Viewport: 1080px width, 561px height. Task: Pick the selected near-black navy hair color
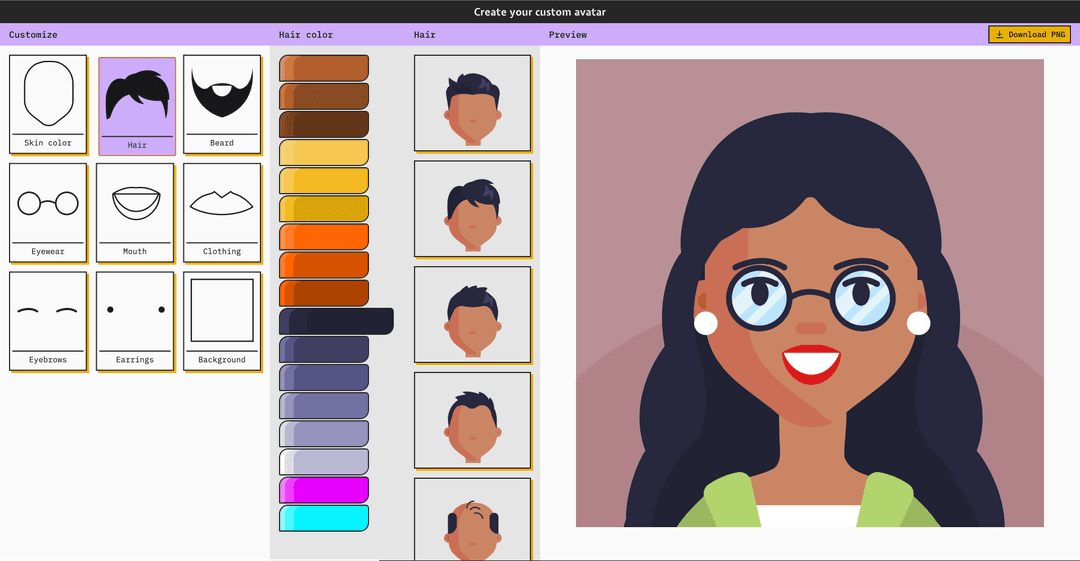tap(336, 321)
